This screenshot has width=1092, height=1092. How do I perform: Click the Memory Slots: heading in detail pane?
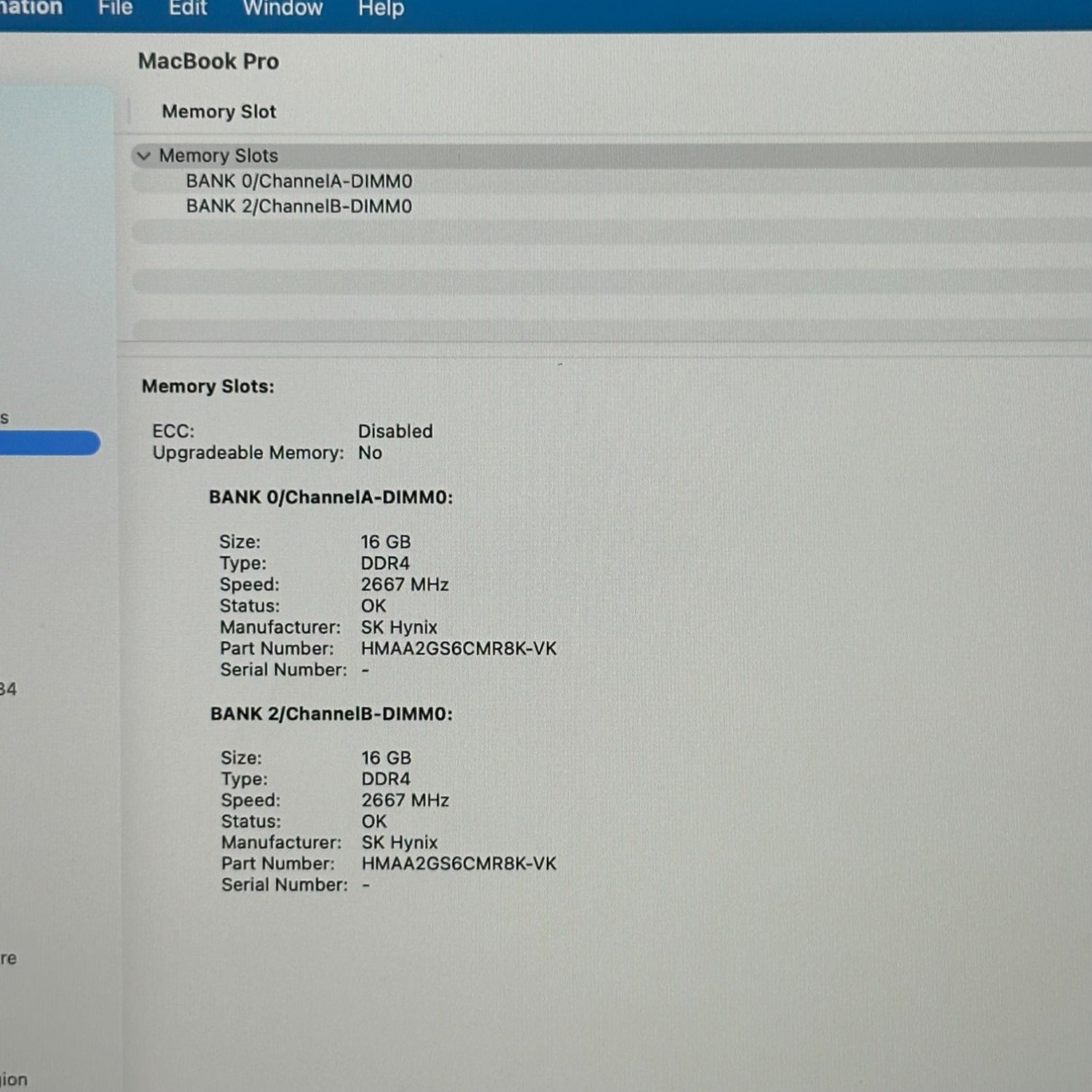(x=207, y=387)
